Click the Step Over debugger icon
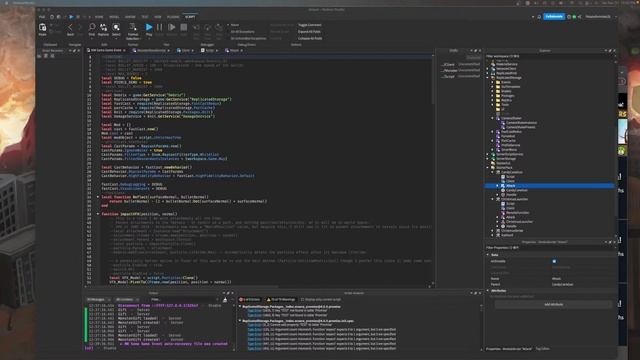 (208, 27)
